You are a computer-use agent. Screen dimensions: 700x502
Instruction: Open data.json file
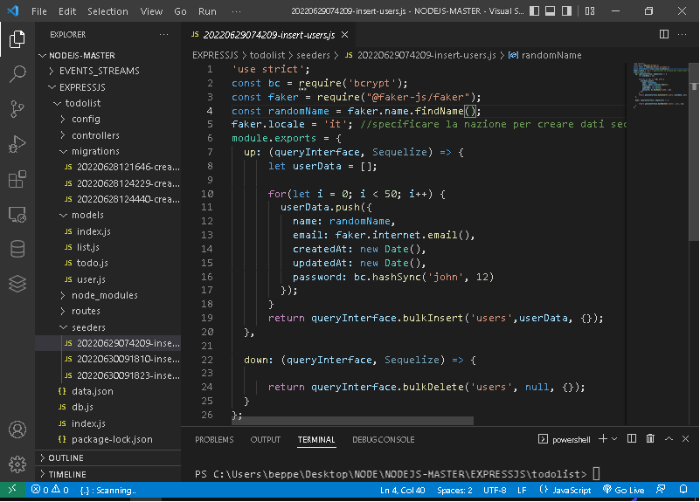point(108,391)
